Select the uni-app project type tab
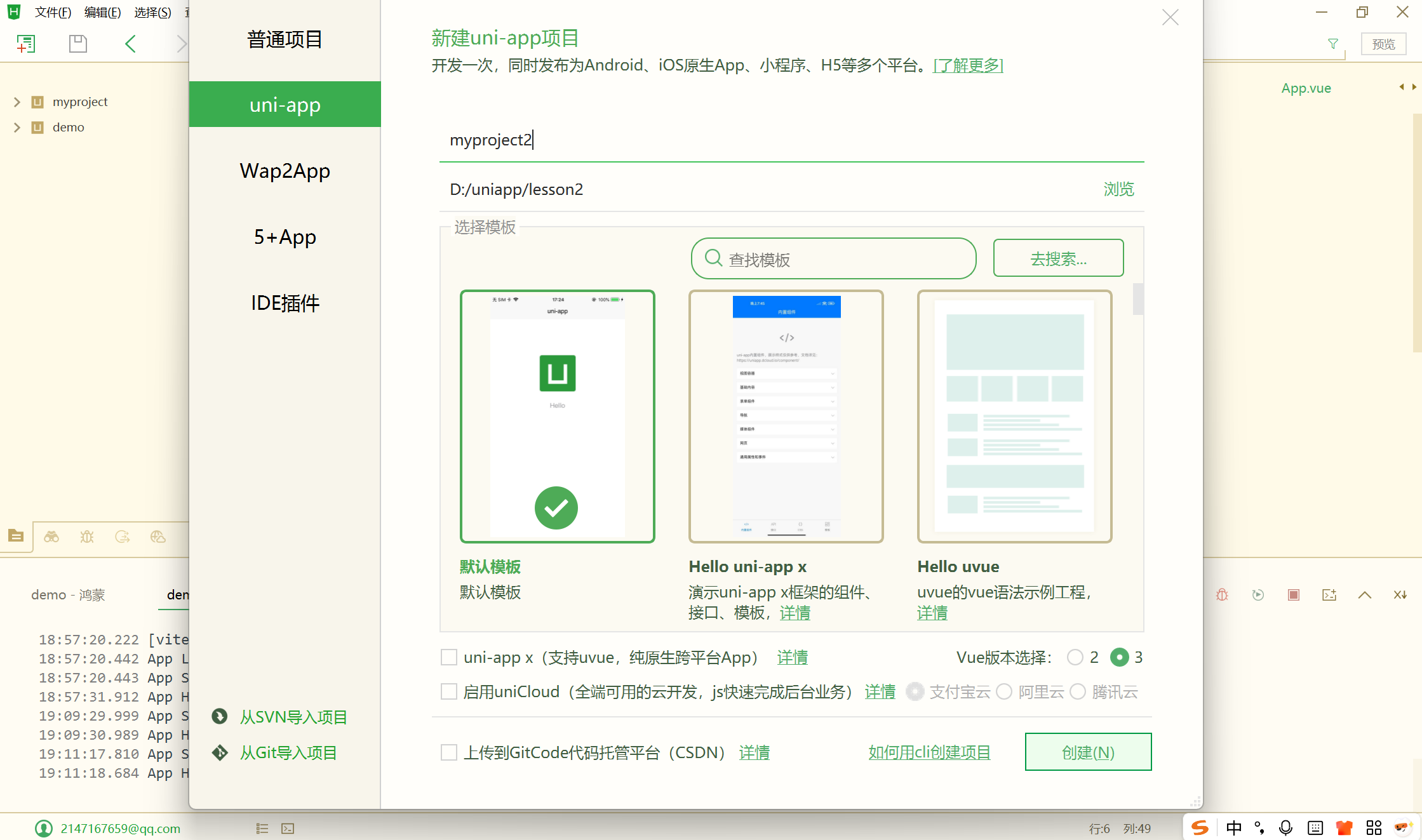1422x840 pixels. coord(285,104)
